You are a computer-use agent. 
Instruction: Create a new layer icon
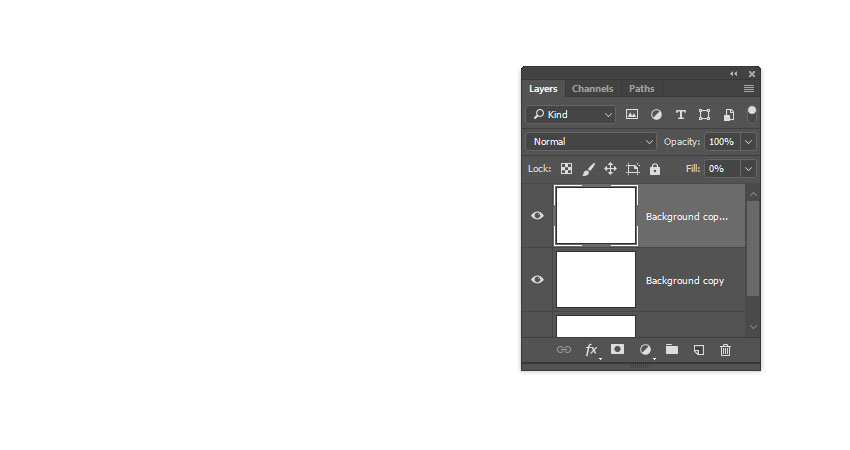coord(699,350)
